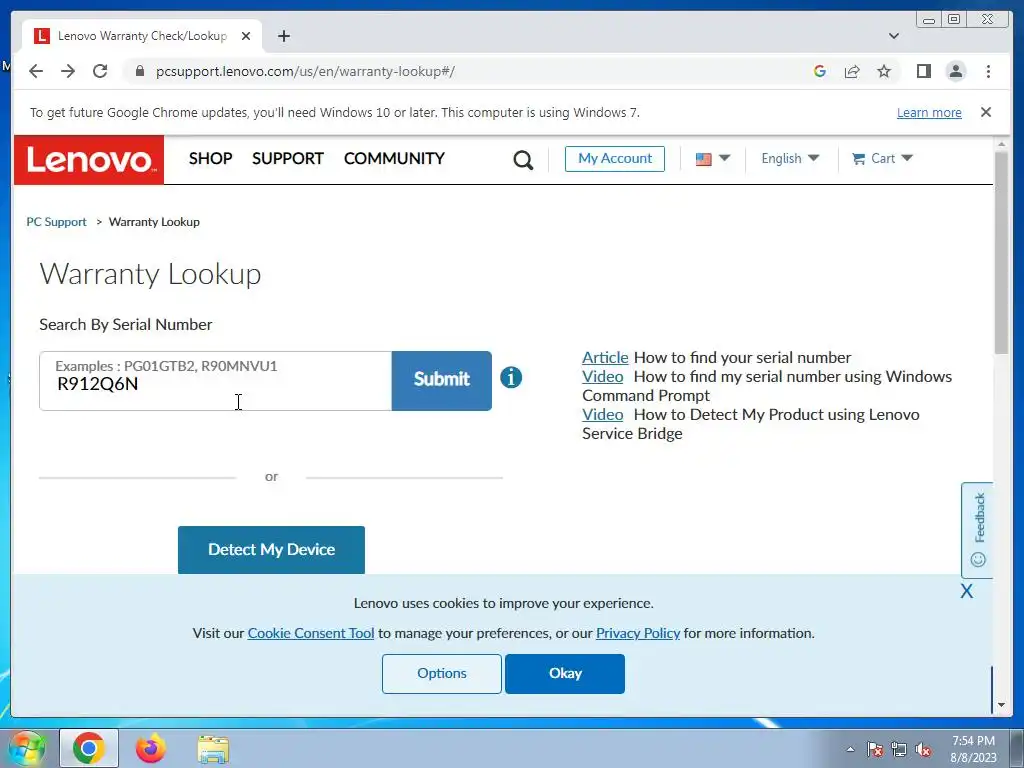Click the Learn more link
The image size is (1024, 768).
[x=929, y=112]
